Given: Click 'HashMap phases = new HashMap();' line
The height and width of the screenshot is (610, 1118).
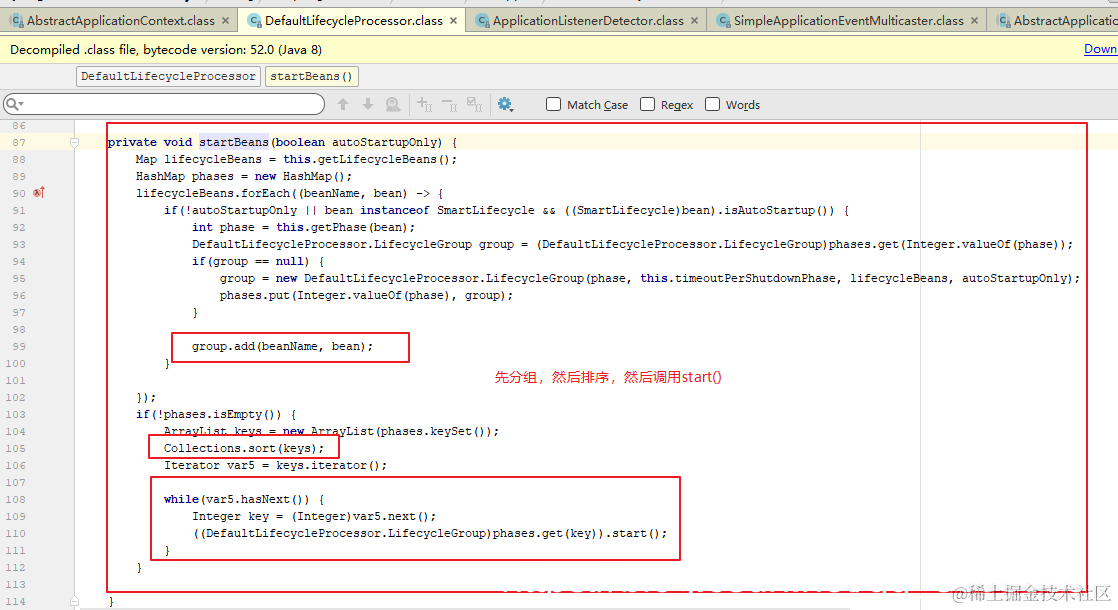Looking at the screenshot, I should click(x=244, y=176).
